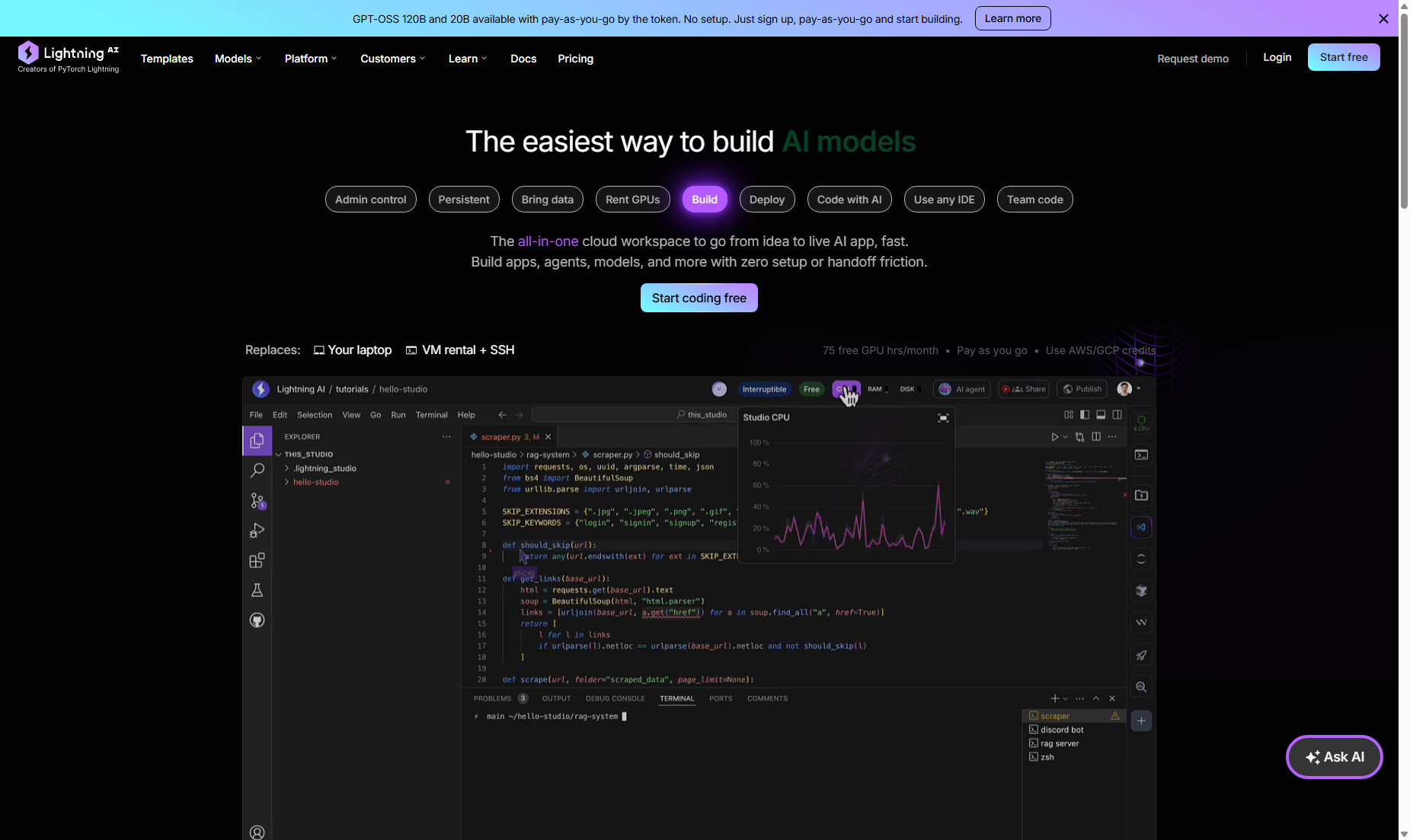Viewport: 1410px width, 840px height.
Task: Toggle the DISK usage indicator
Action: pyautogui.click(x=910, y=389)
